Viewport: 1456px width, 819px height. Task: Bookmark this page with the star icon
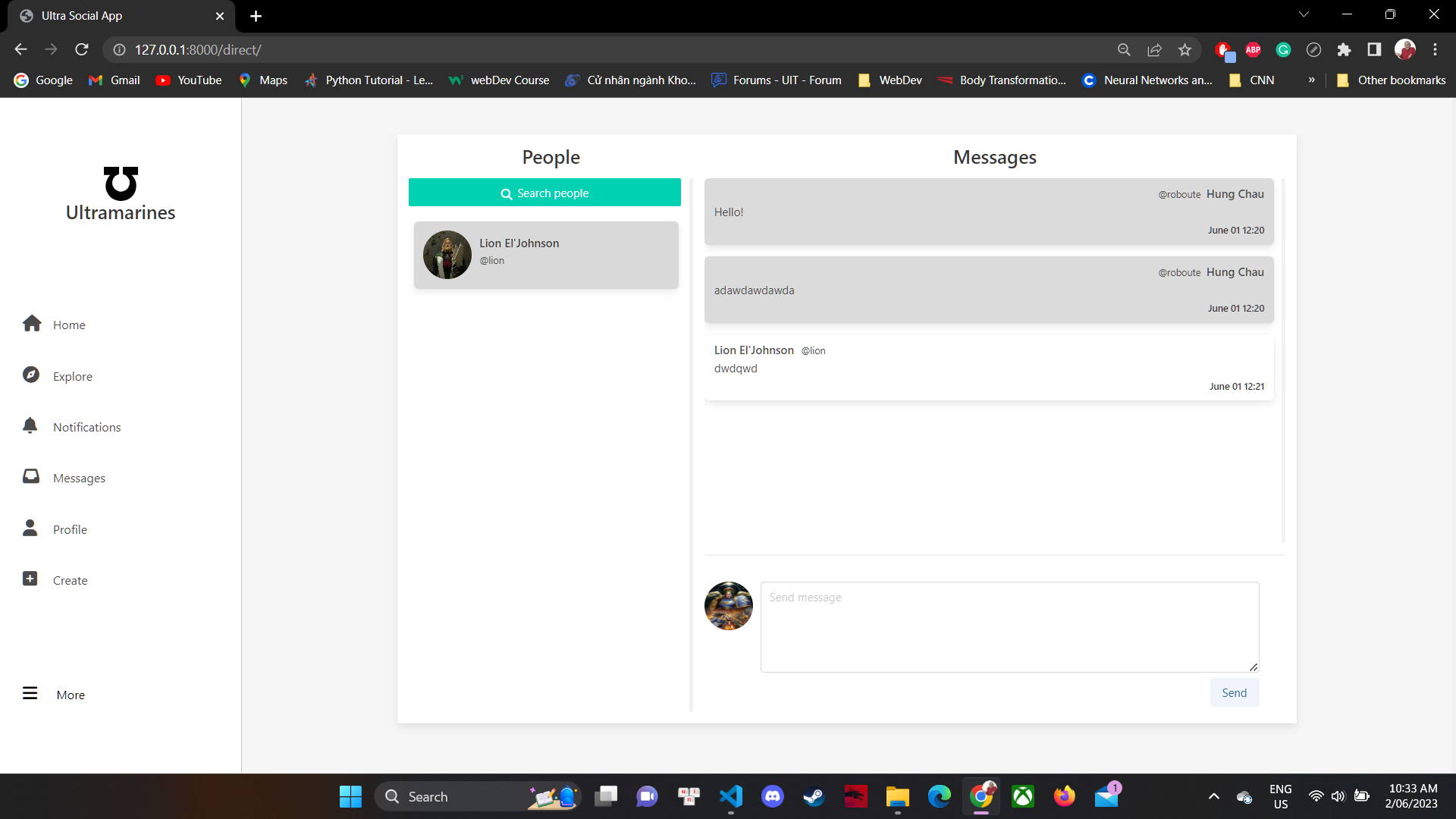[1185, 50]
